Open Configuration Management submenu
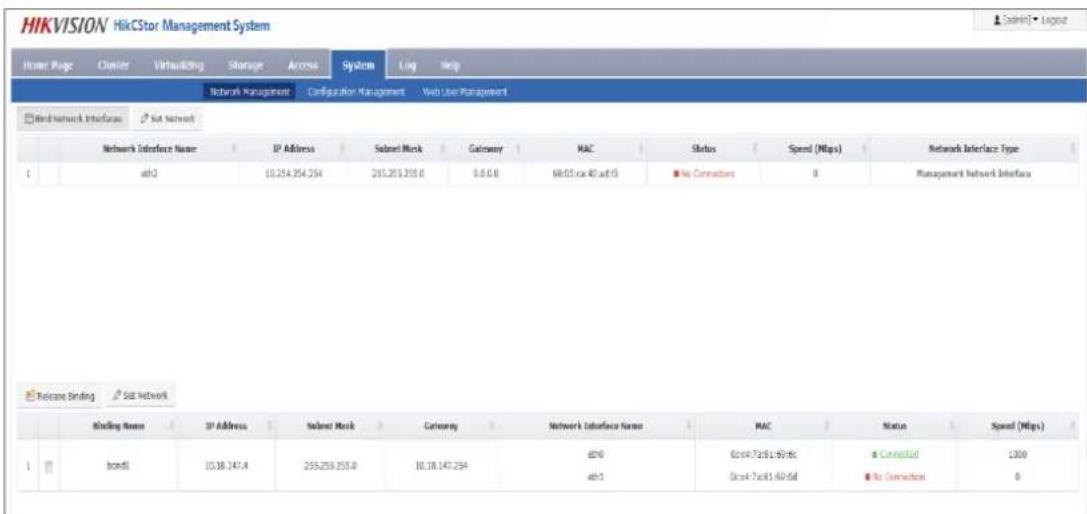This screenshot has height=514, width=1087. coord(355,92)
